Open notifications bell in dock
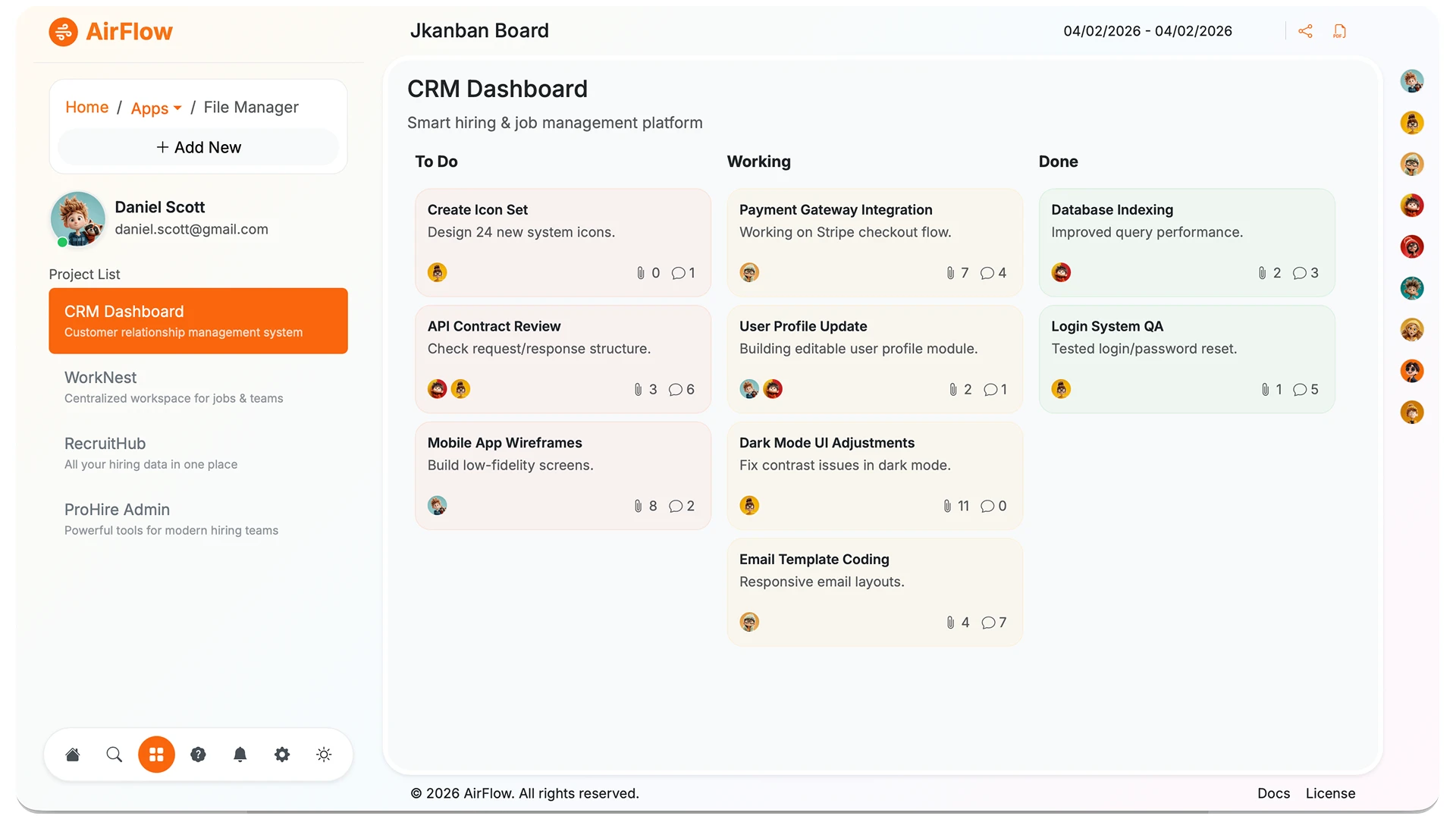This screenshot has height=819, width=1456. [x=240, y=755]
